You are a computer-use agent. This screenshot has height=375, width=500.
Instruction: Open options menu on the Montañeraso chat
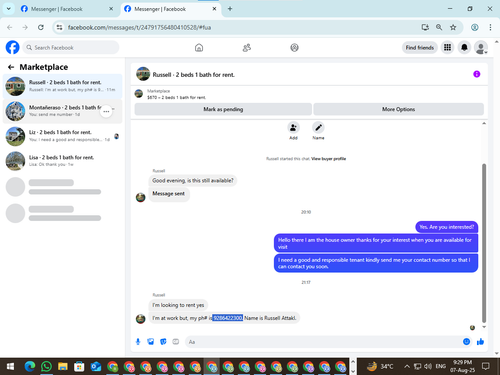(106, 111)
